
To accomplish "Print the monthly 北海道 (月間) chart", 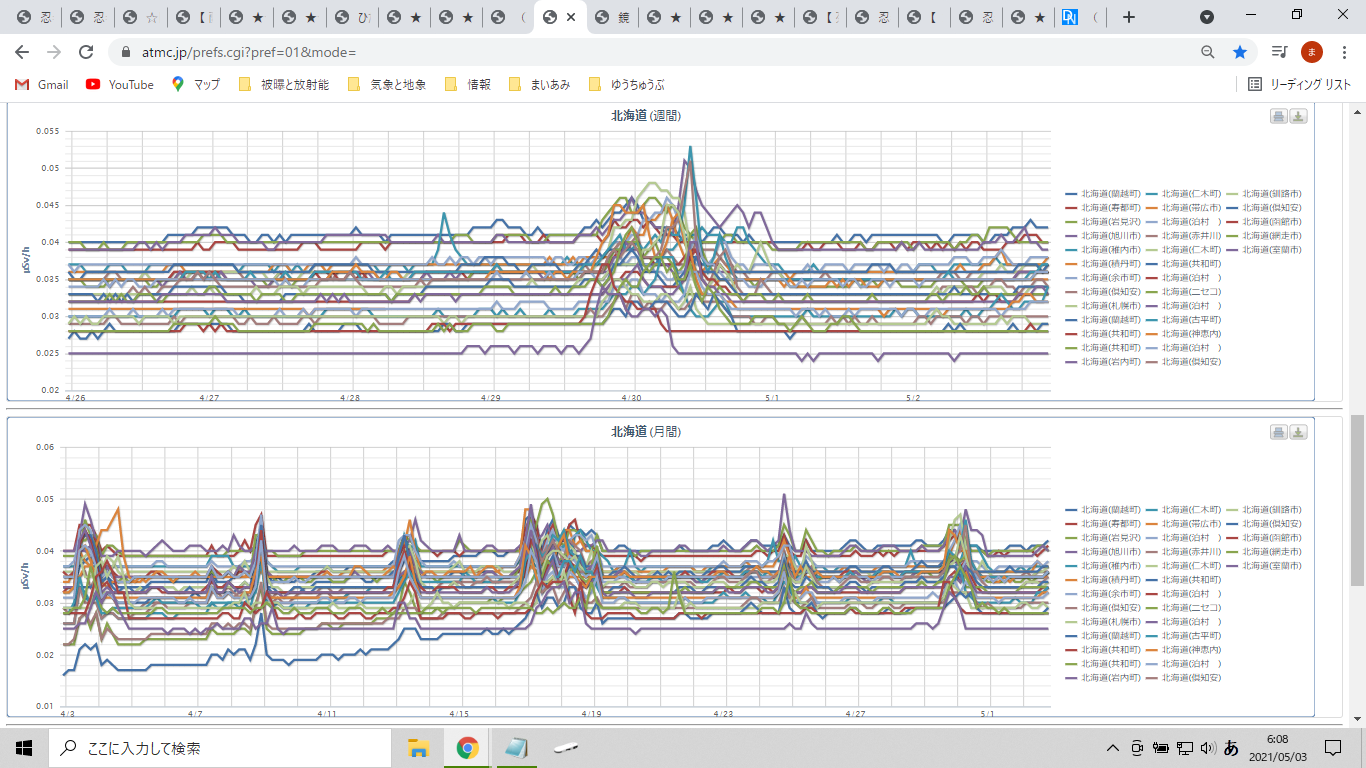I will [1278, 432].
